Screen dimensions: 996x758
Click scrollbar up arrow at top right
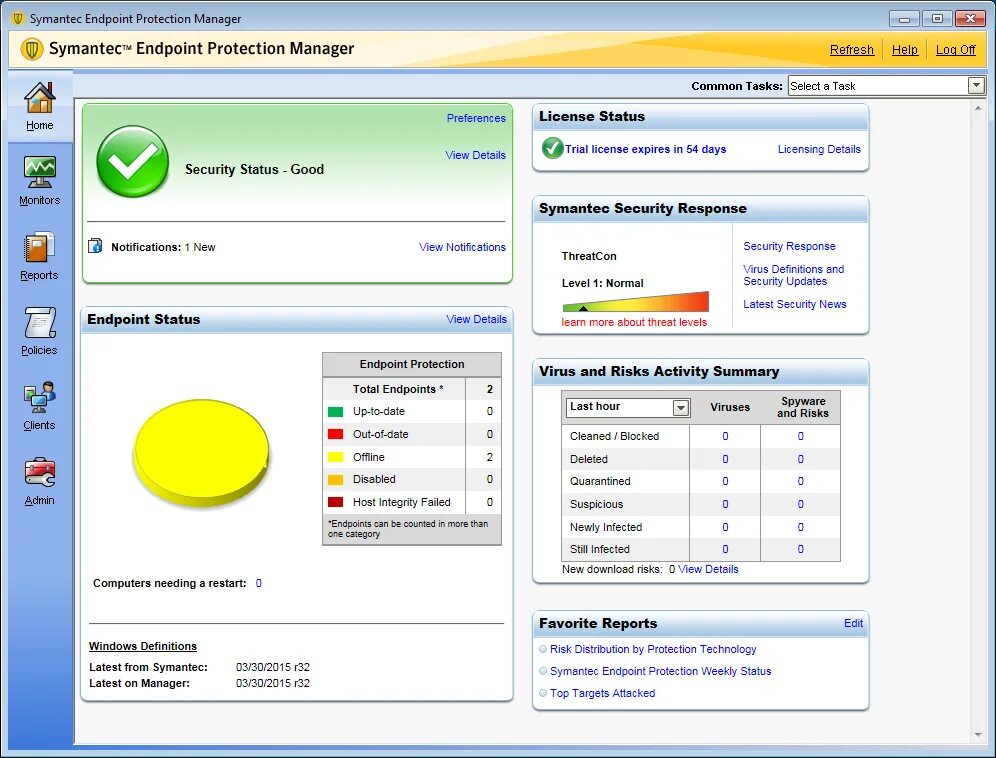click(x=978, y=108)
